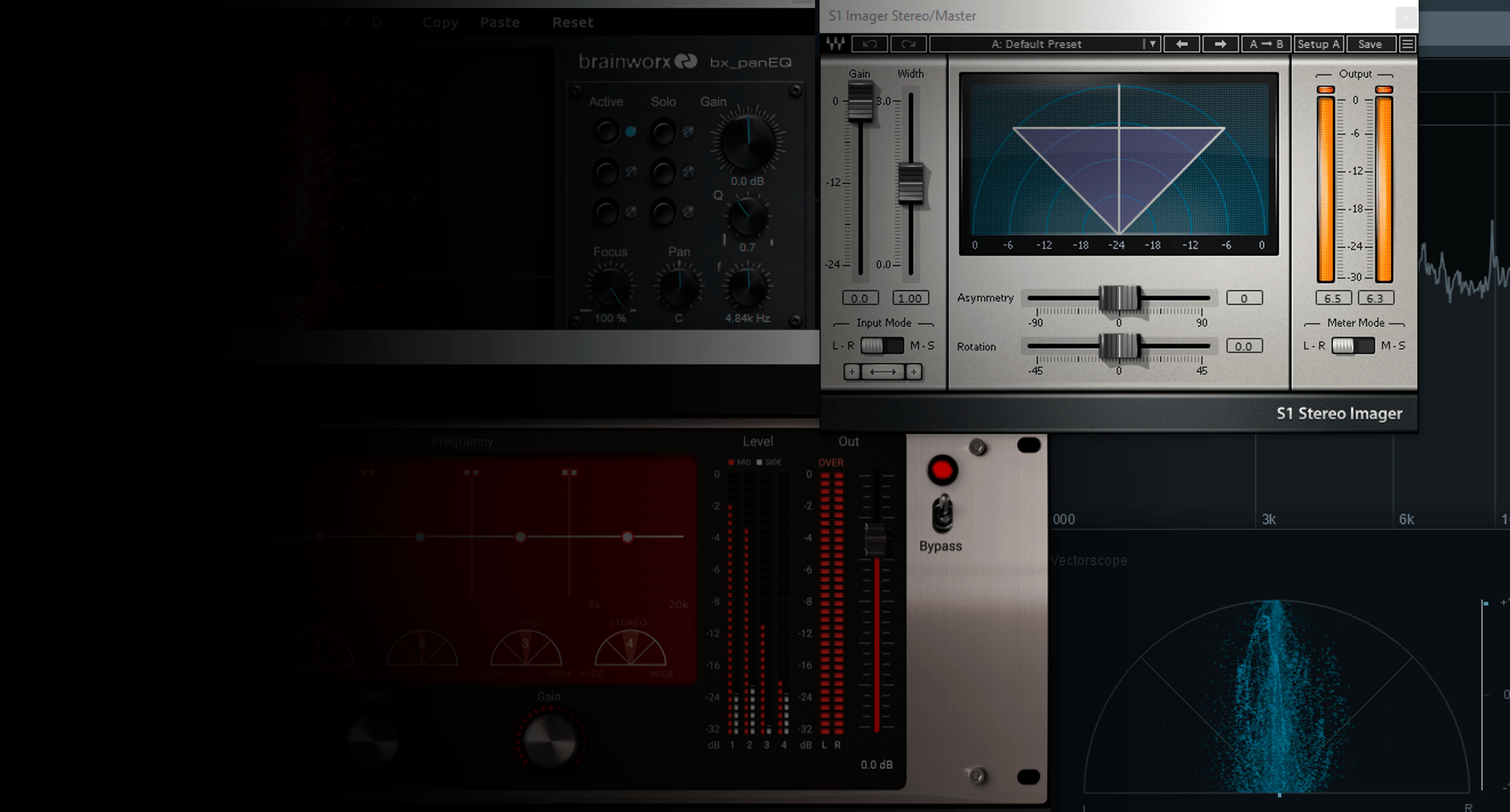
Task: Toggle Meter Mode L-R/M-S switch
Action: pos(1353,346)
